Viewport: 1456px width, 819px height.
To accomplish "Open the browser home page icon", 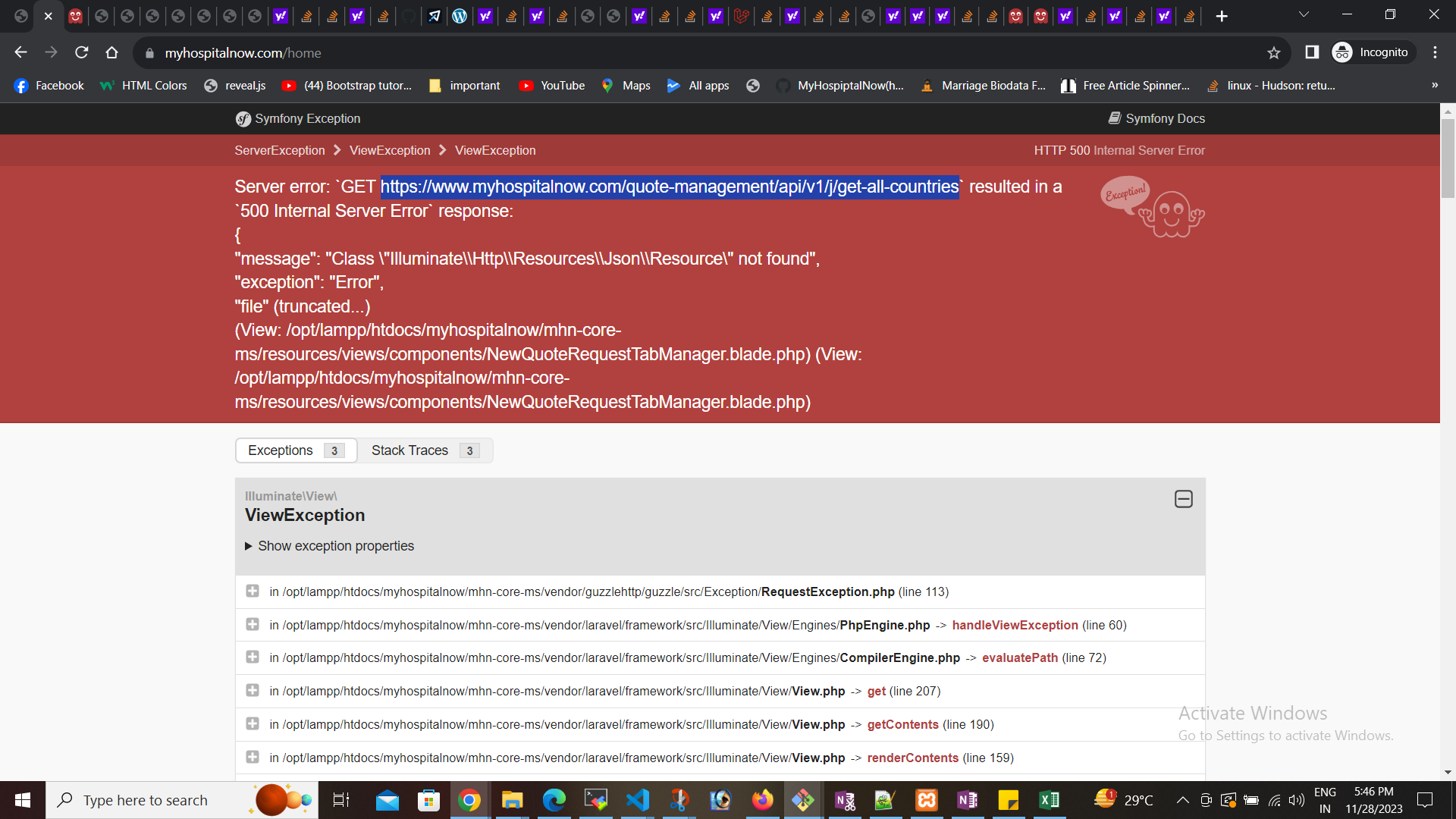I will [111, 52].
